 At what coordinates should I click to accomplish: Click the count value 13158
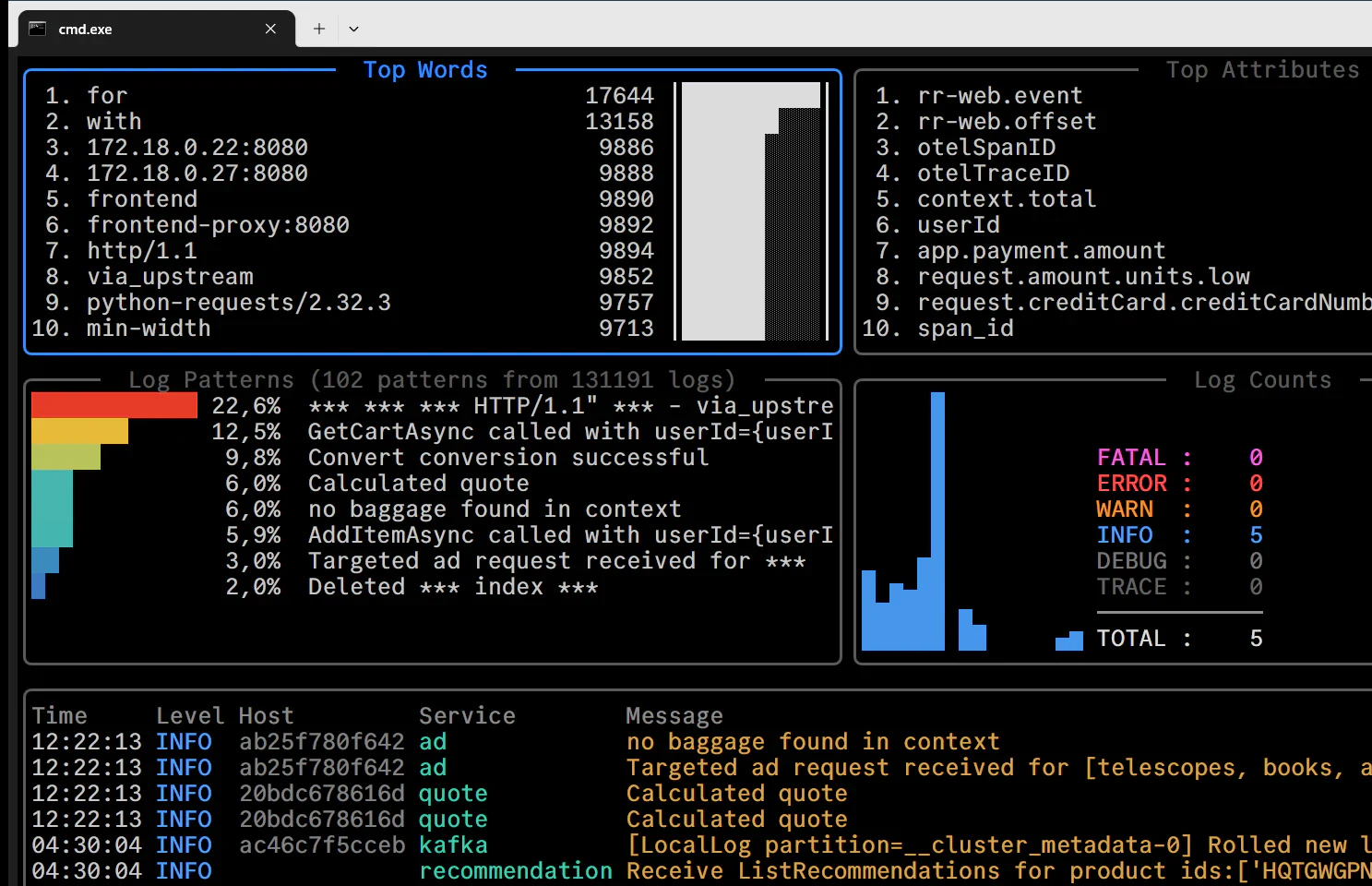click(x=619, y=122)
